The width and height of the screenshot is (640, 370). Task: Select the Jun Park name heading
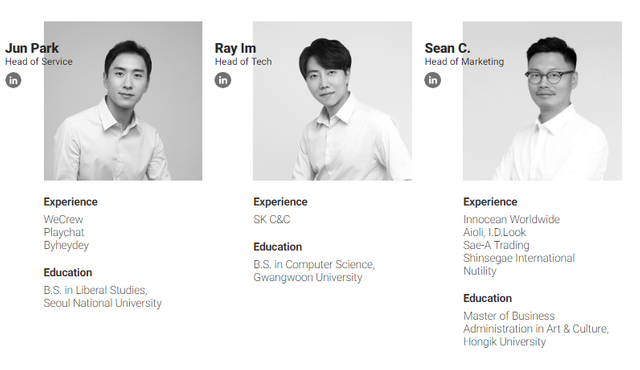(32, 48)
